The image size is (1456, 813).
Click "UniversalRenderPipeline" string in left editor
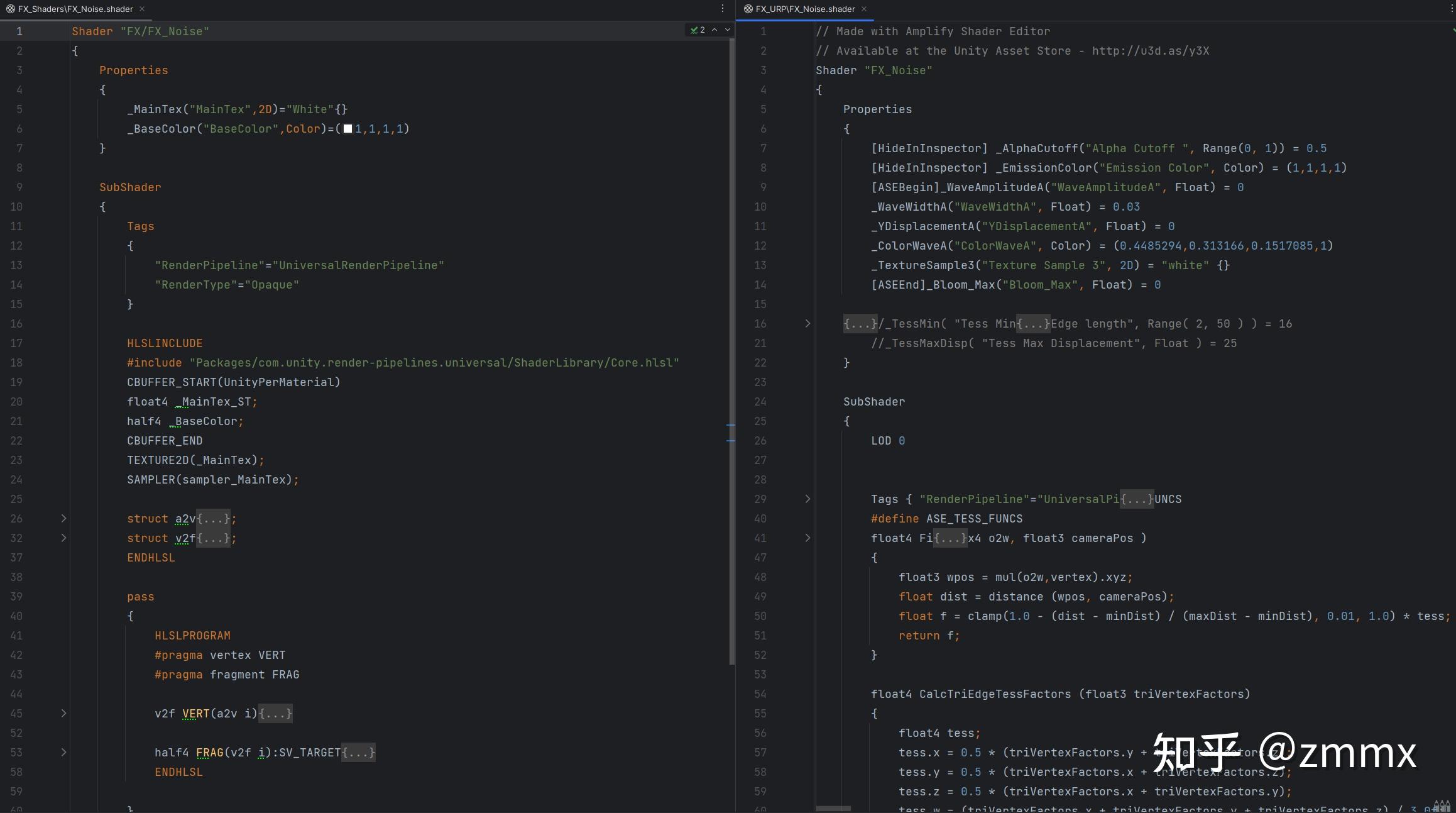(x=358, y=265)
